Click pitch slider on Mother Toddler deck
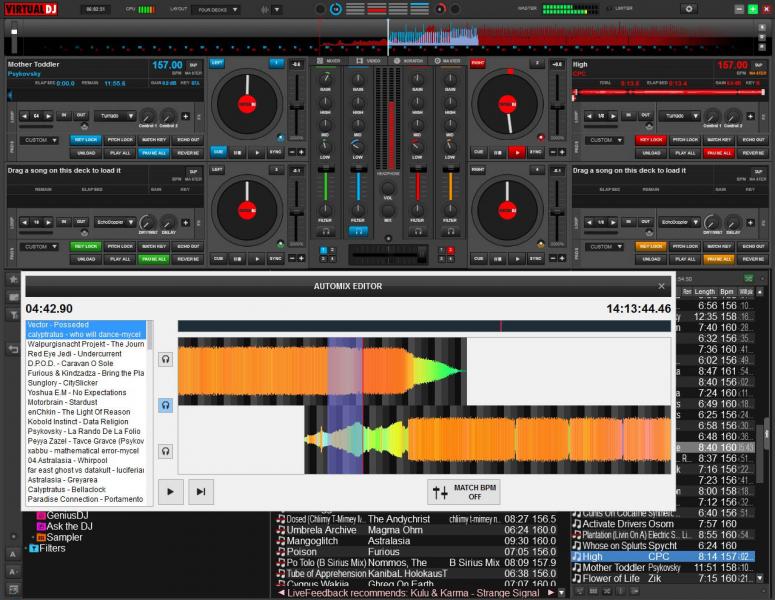The width and height of the screenshot is (775, 600). [297, 108]
